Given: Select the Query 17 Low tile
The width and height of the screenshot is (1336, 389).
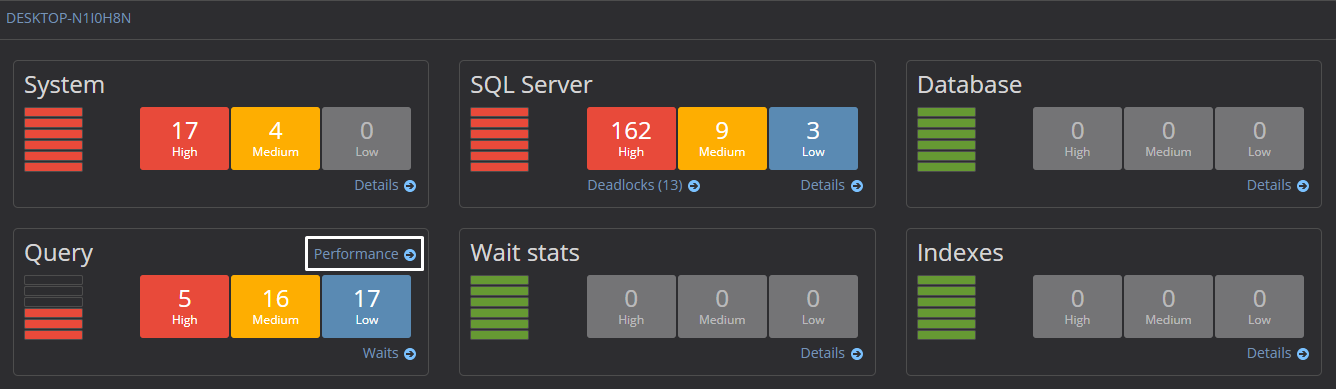Looking at the screenshot, I should click(x=366, y=307).
